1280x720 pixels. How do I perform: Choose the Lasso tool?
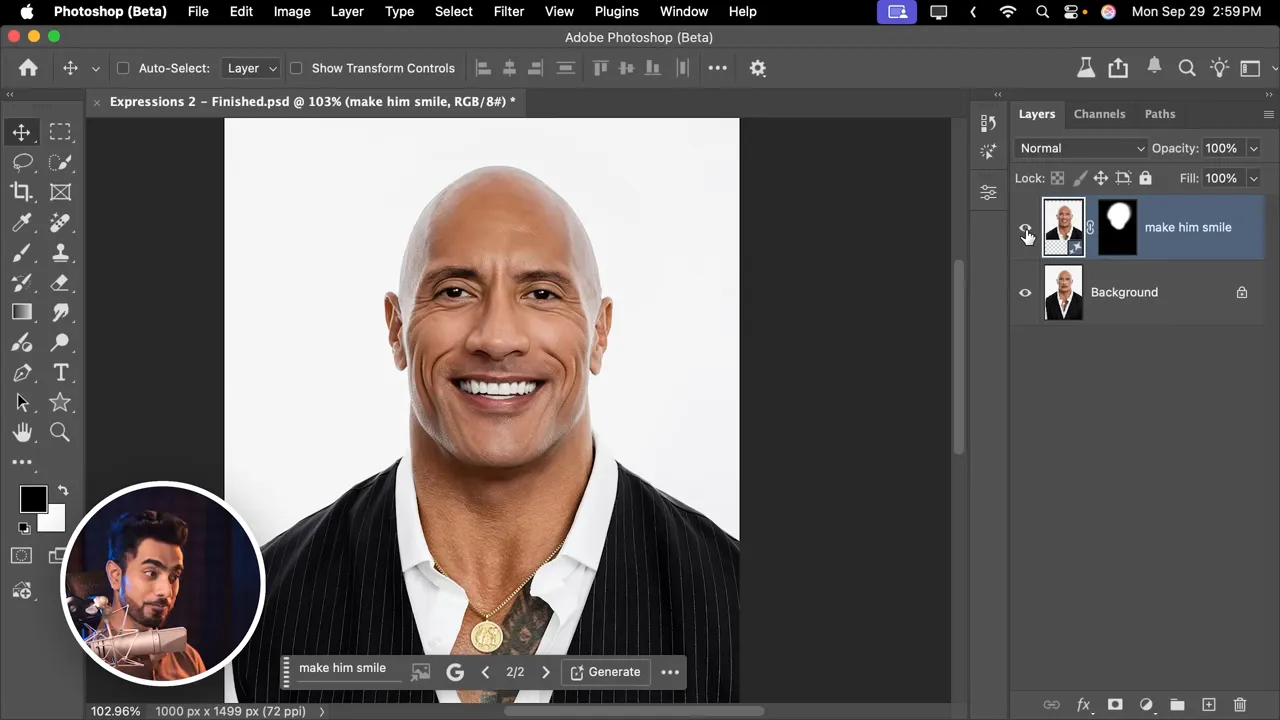tap(22, 162)
